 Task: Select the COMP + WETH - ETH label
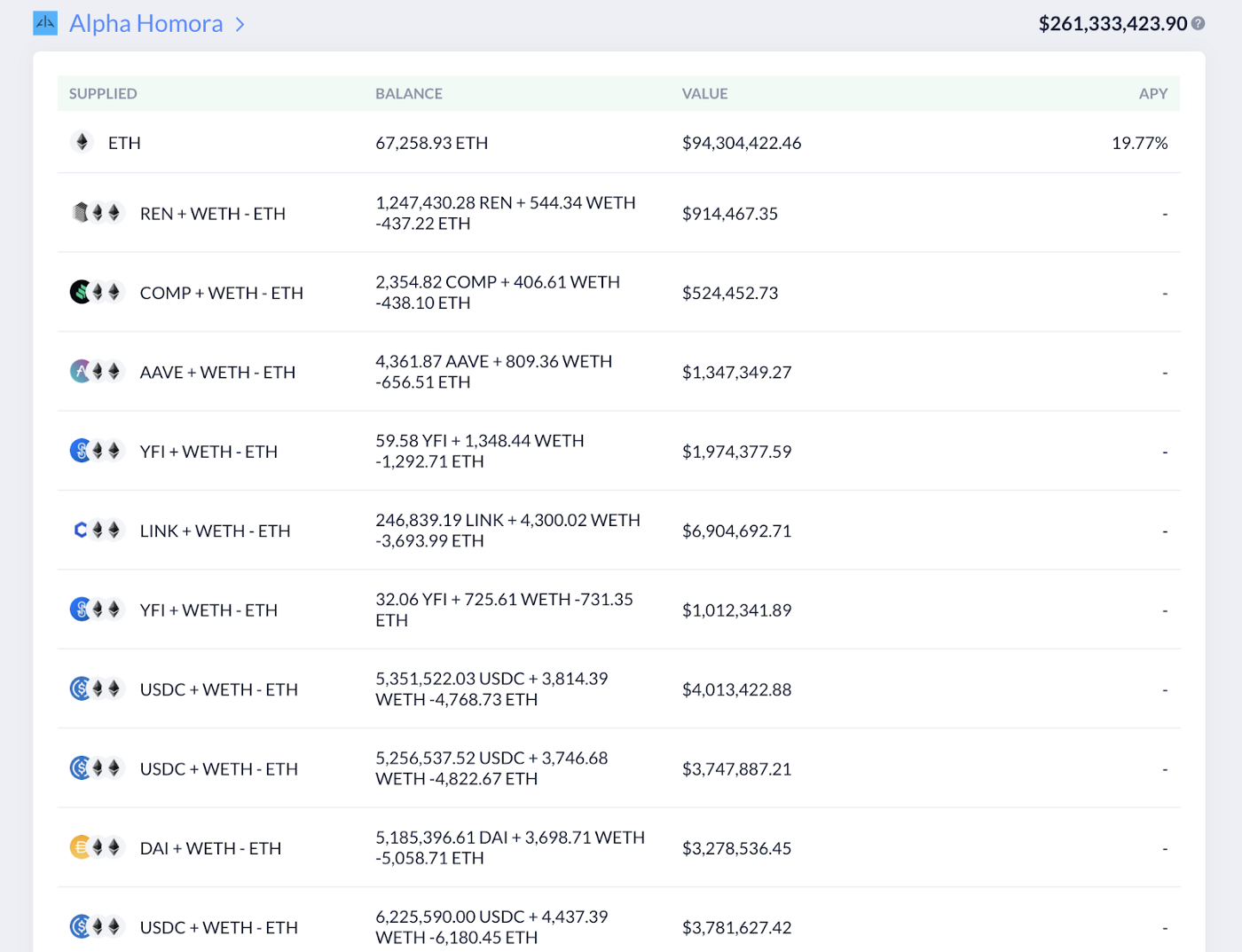coord(222,293)
